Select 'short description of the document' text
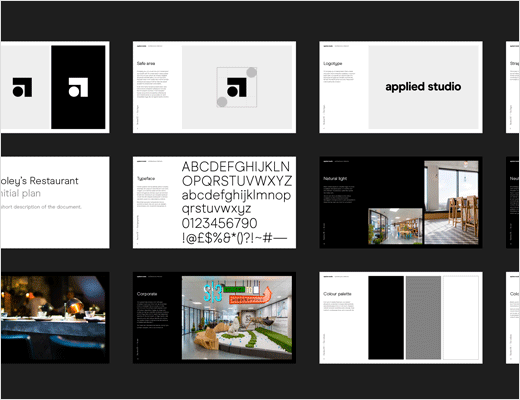The image size is (520, 400). click(x=41, y=207)
